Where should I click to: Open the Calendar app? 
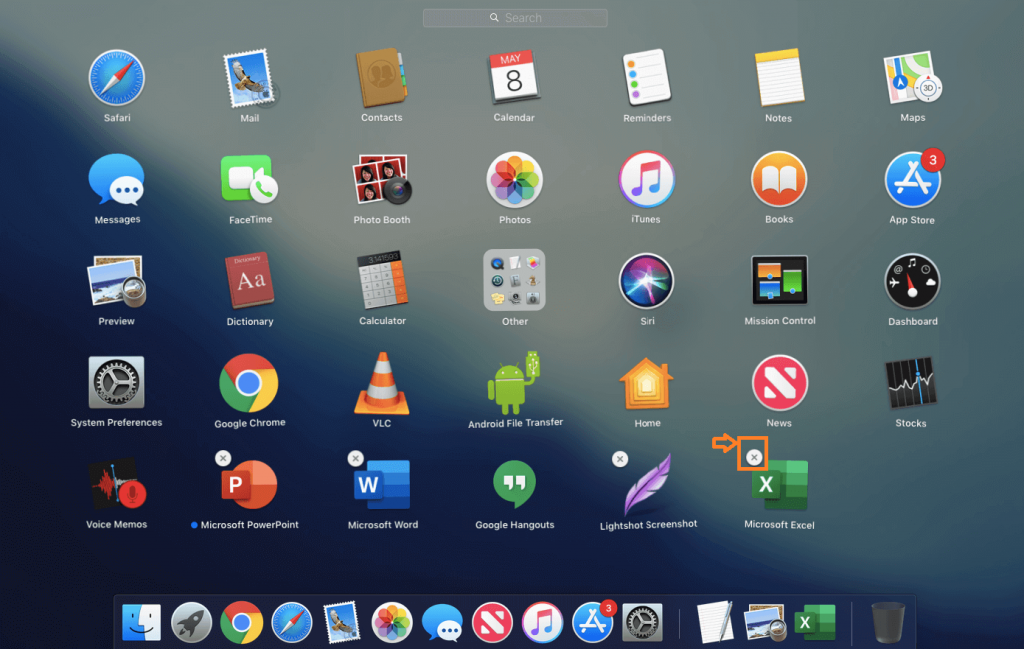(514, 78)
